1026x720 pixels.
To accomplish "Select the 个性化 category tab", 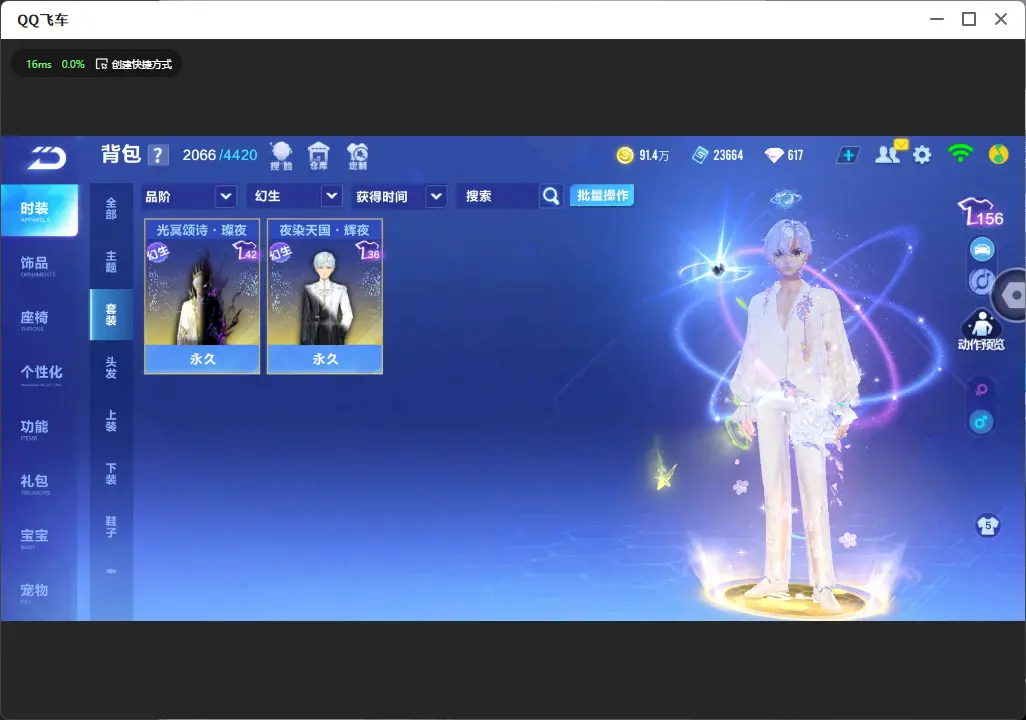I will coord(39,374).
